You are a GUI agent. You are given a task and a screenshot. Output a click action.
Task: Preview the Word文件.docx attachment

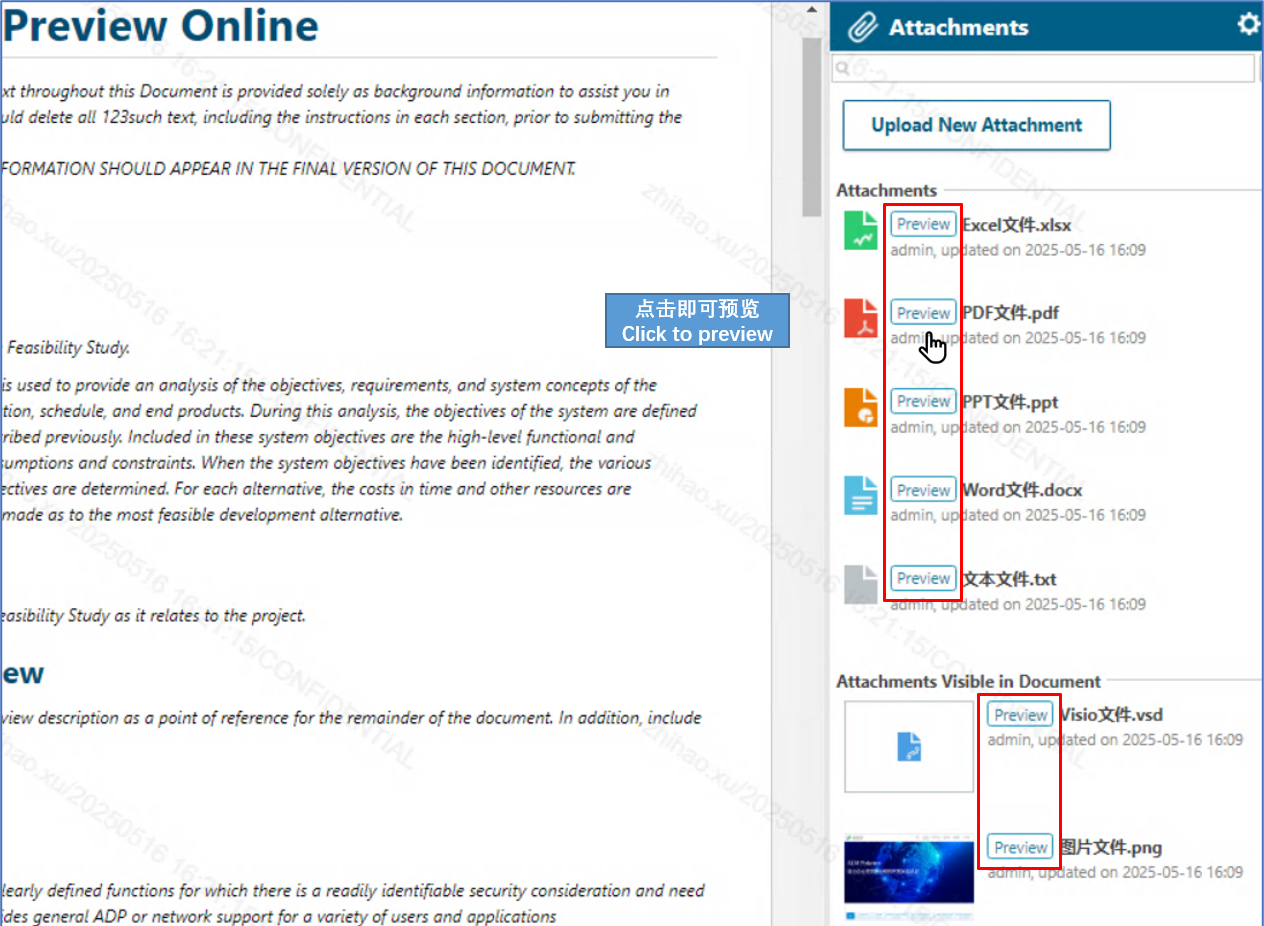922,489
